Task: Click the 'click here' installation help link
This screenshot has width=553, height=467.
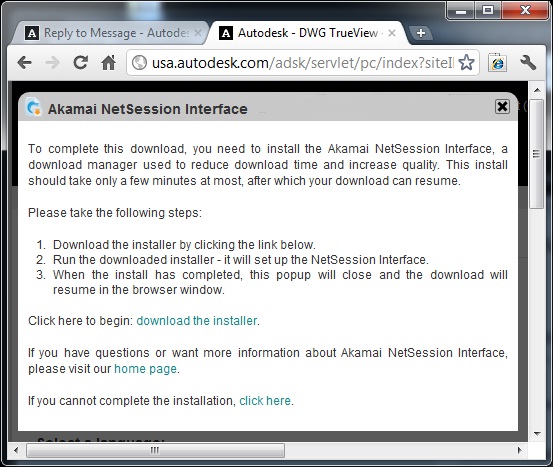Action: click(x=265, y=401)
